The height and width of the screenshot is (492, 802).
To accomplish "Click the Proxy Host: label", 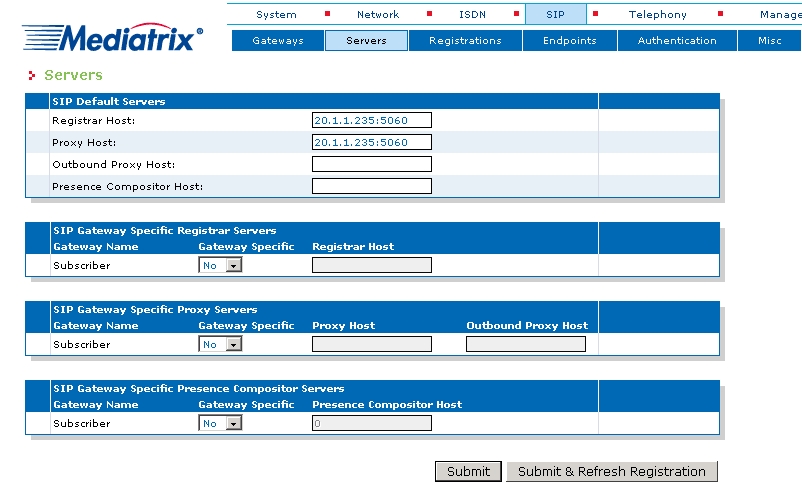I will [x=84, y=143].
